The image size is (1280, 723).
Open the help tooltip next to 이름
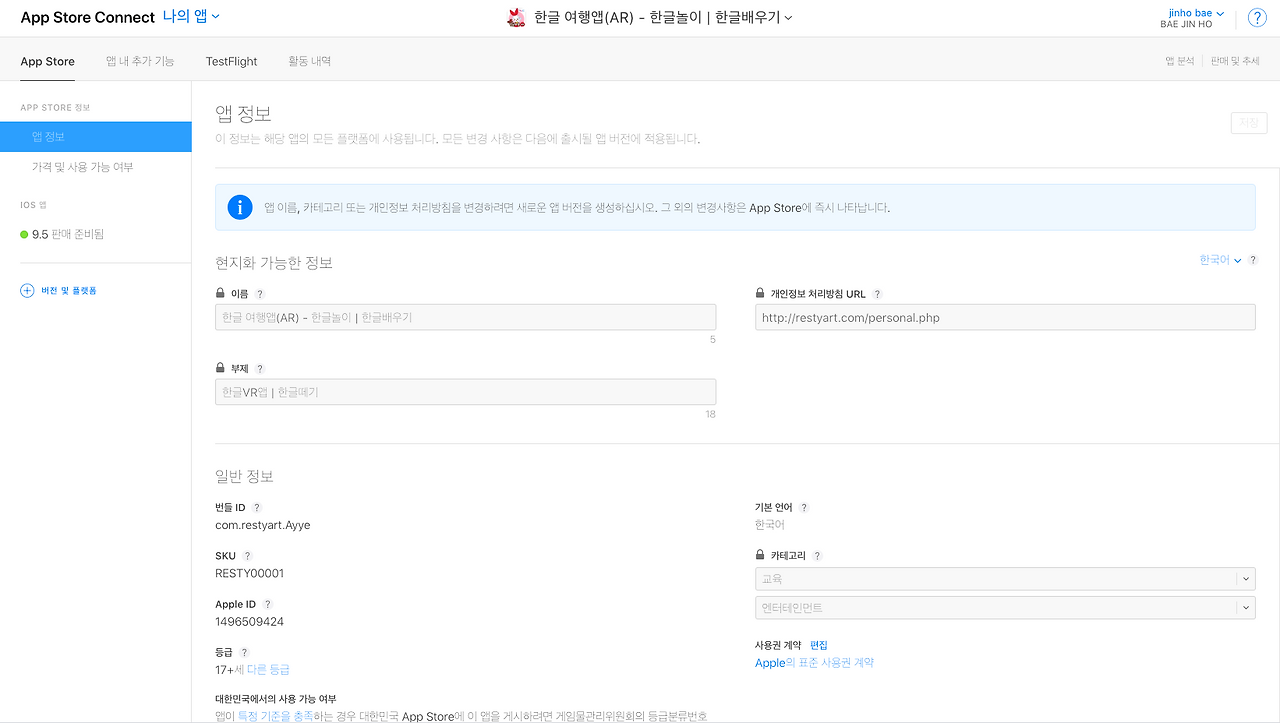click(x=260, y=294)
